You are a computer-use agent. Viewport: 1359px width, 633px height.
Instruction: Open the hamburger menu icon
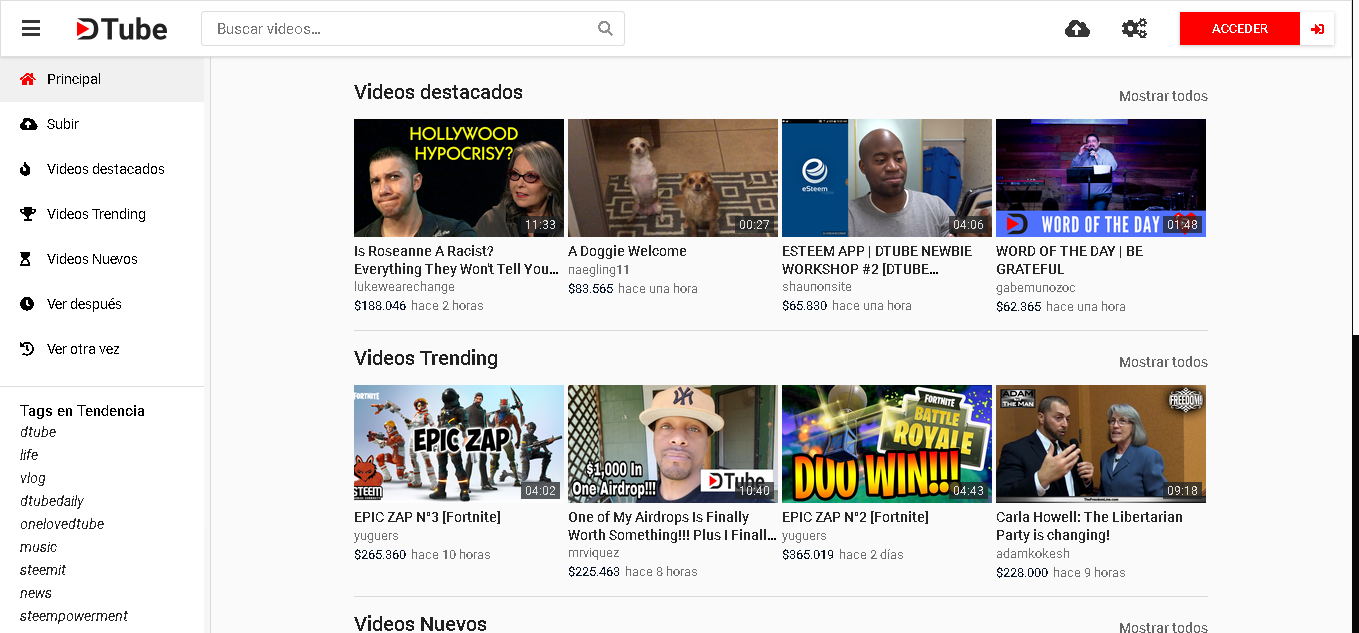[31, 29]
